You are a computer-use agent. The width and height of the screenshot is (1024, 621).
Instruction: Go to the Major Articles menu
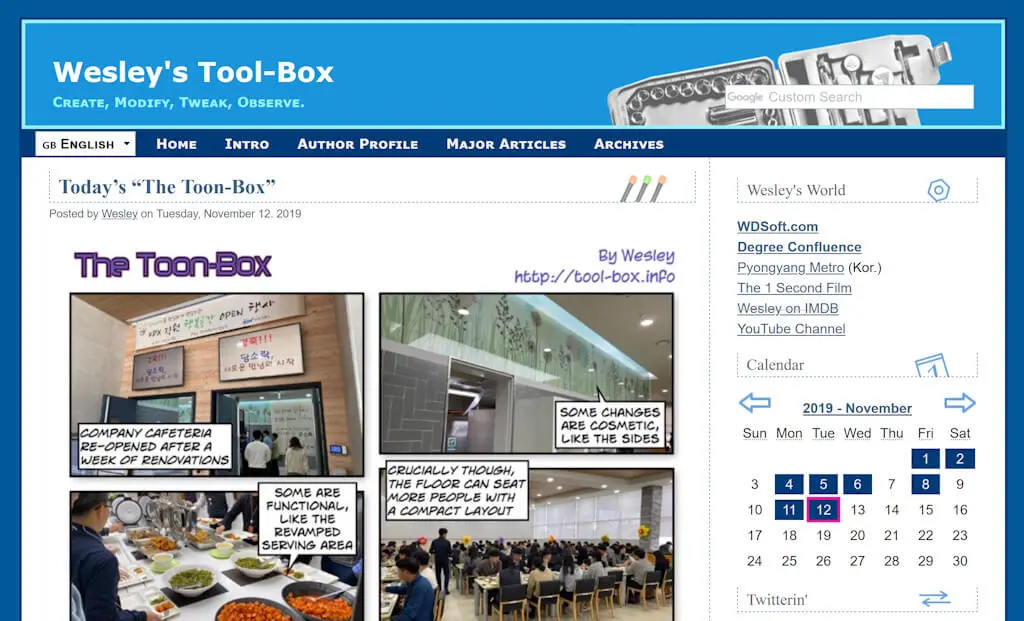(506, 144)
